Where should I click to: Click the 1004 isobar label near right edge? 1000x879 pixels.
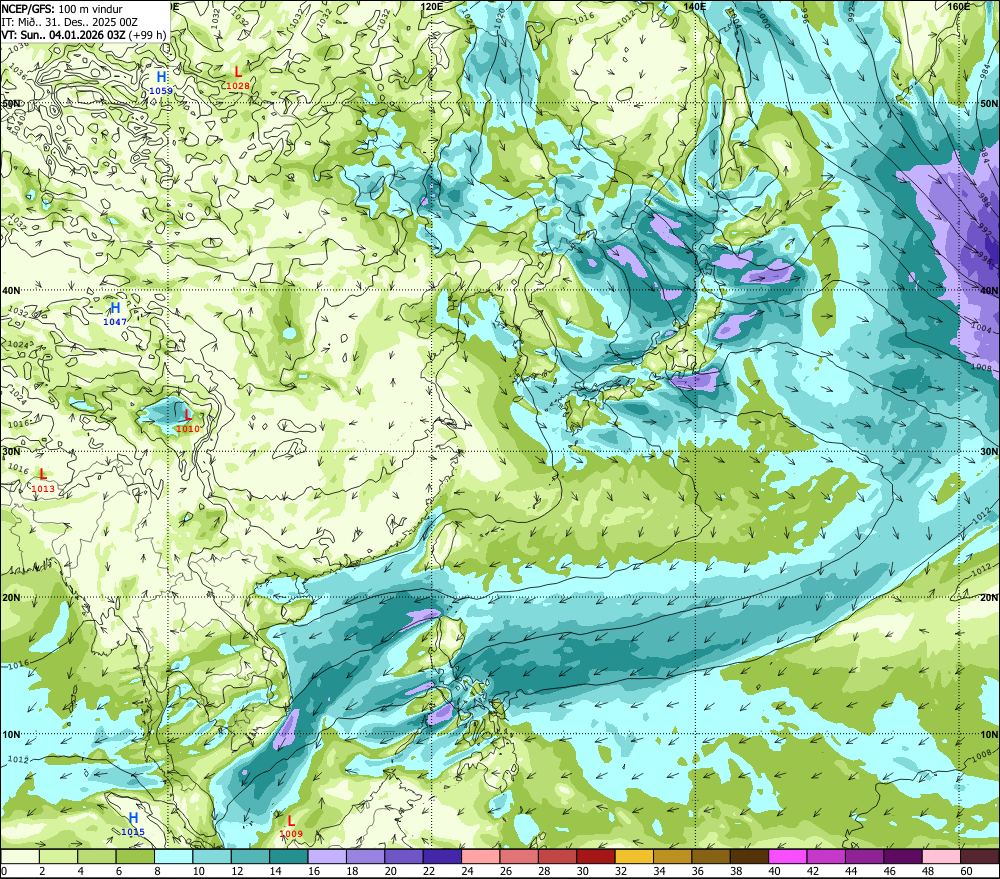click(981, 327)
